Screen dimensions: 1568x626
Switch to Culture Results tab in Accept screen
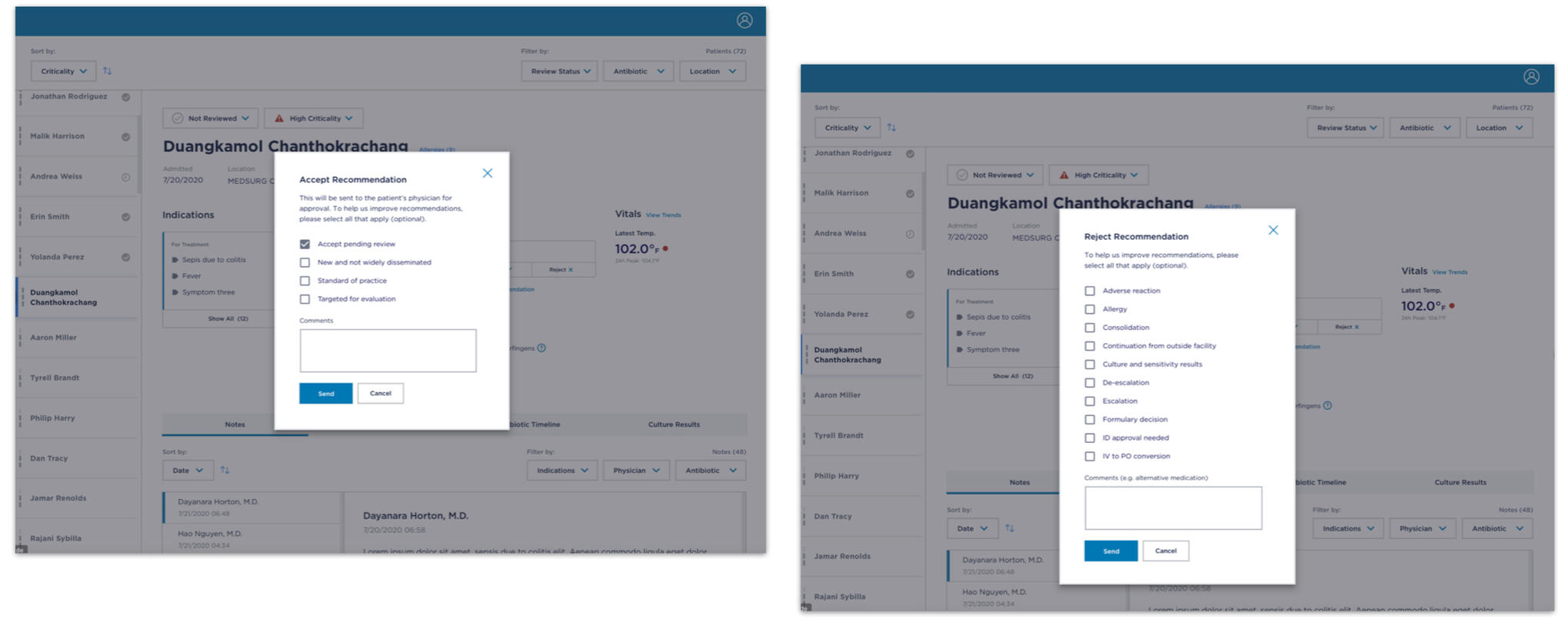pyautogui.click(x=674, y=425)
